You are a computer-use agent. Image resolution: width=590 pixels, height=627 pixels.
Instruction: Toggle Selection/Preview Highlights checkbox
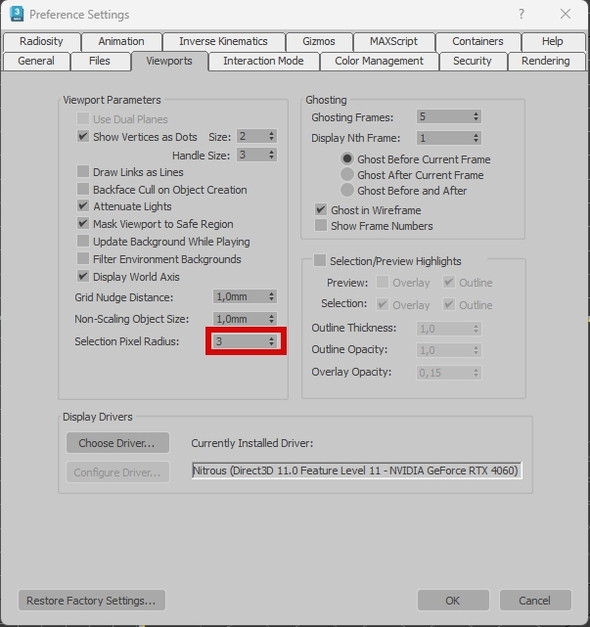point(320,260)
